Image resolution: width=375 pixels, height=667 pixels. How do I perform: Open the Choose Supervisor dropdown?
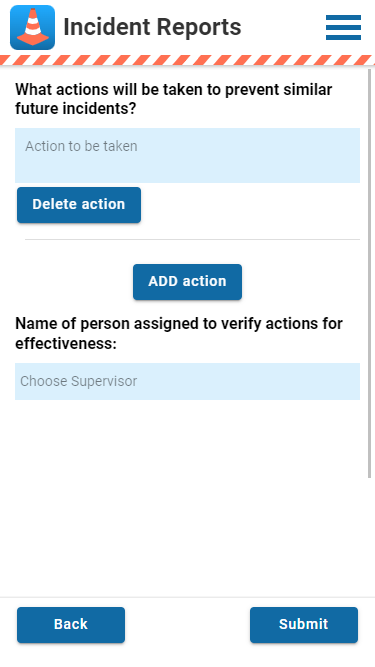tap(188, 381)
